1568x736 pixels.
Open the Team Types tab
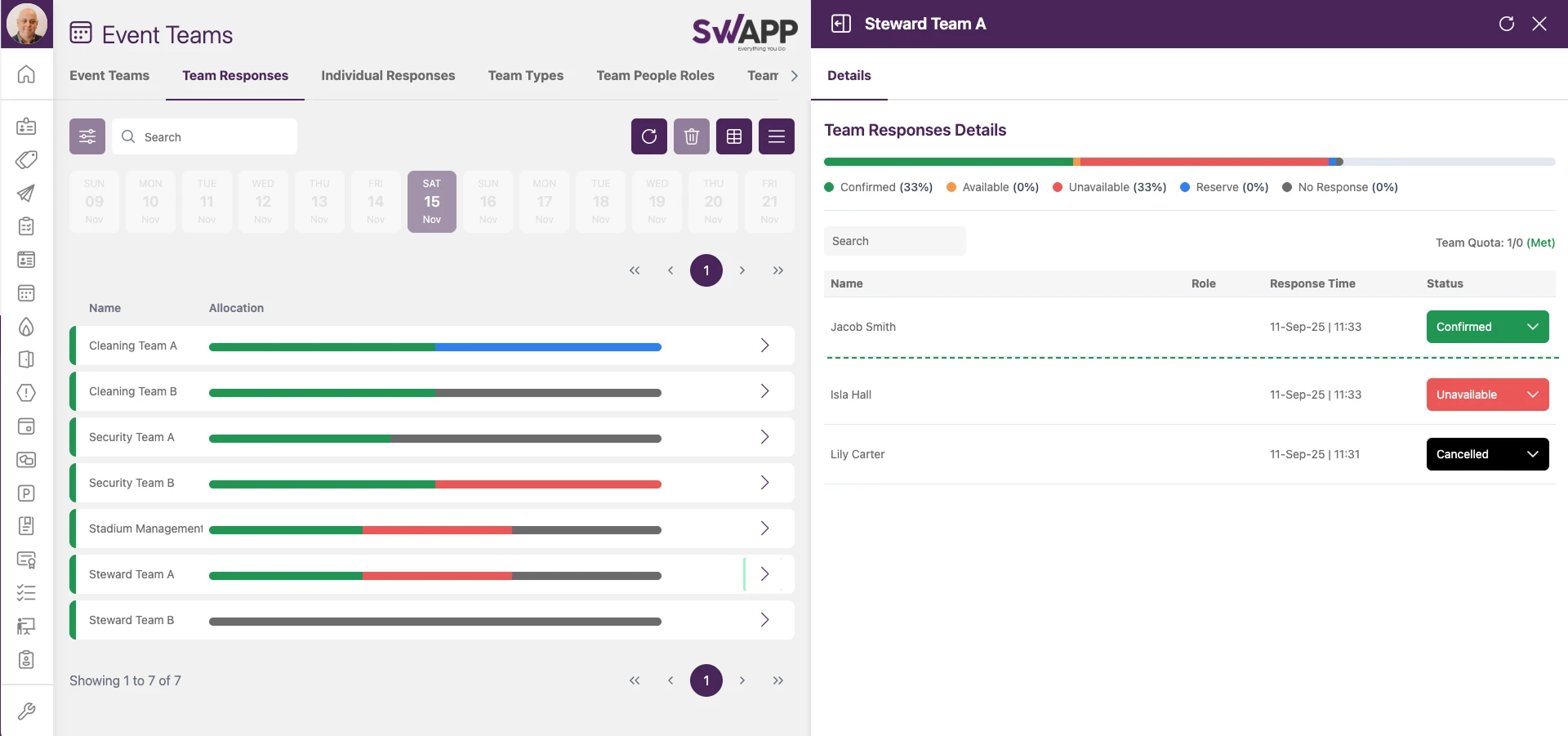tap(525, 75)
